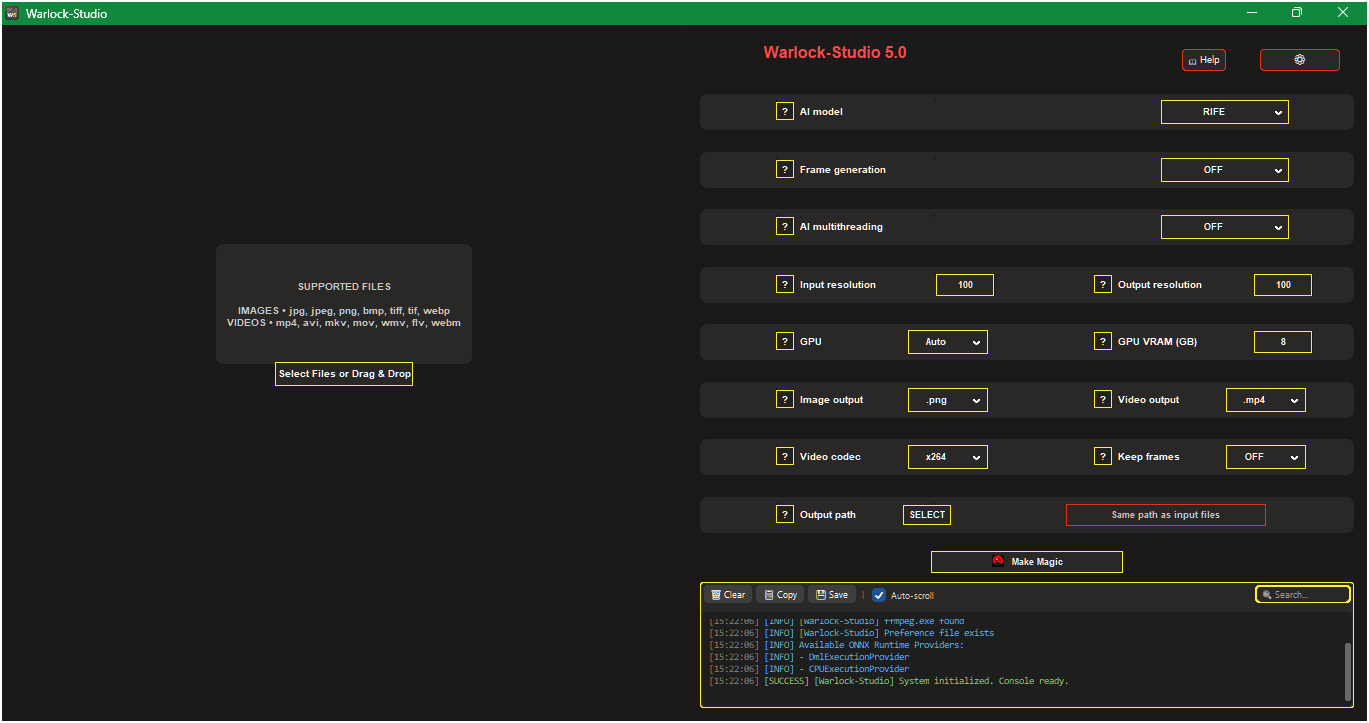Click the SELECT output path button
The image size is (1369, 723).
(927, 515)
